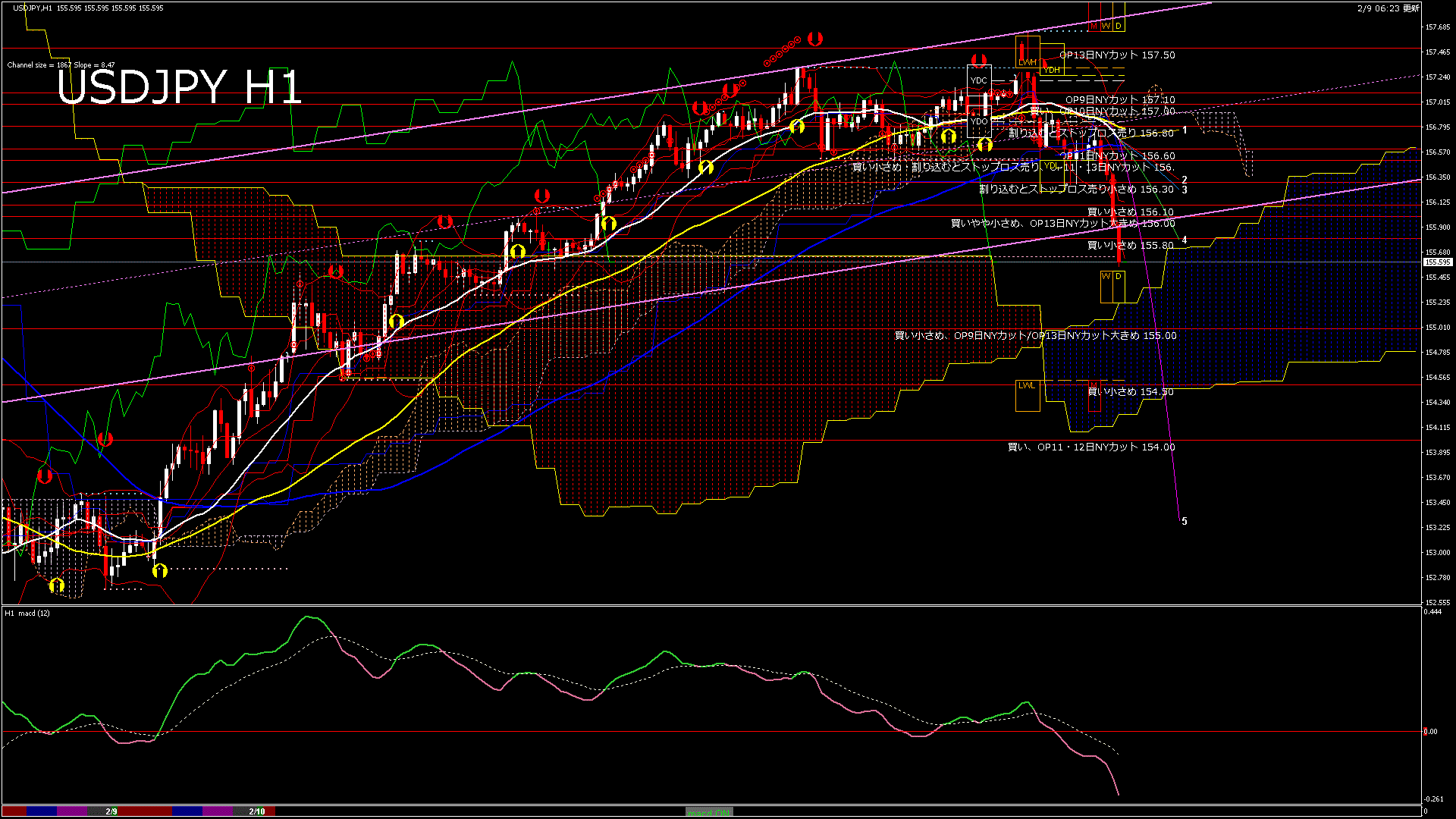Click yellow up arrow beneath YDO box
1456x819 pixels.
click(984, 144)
